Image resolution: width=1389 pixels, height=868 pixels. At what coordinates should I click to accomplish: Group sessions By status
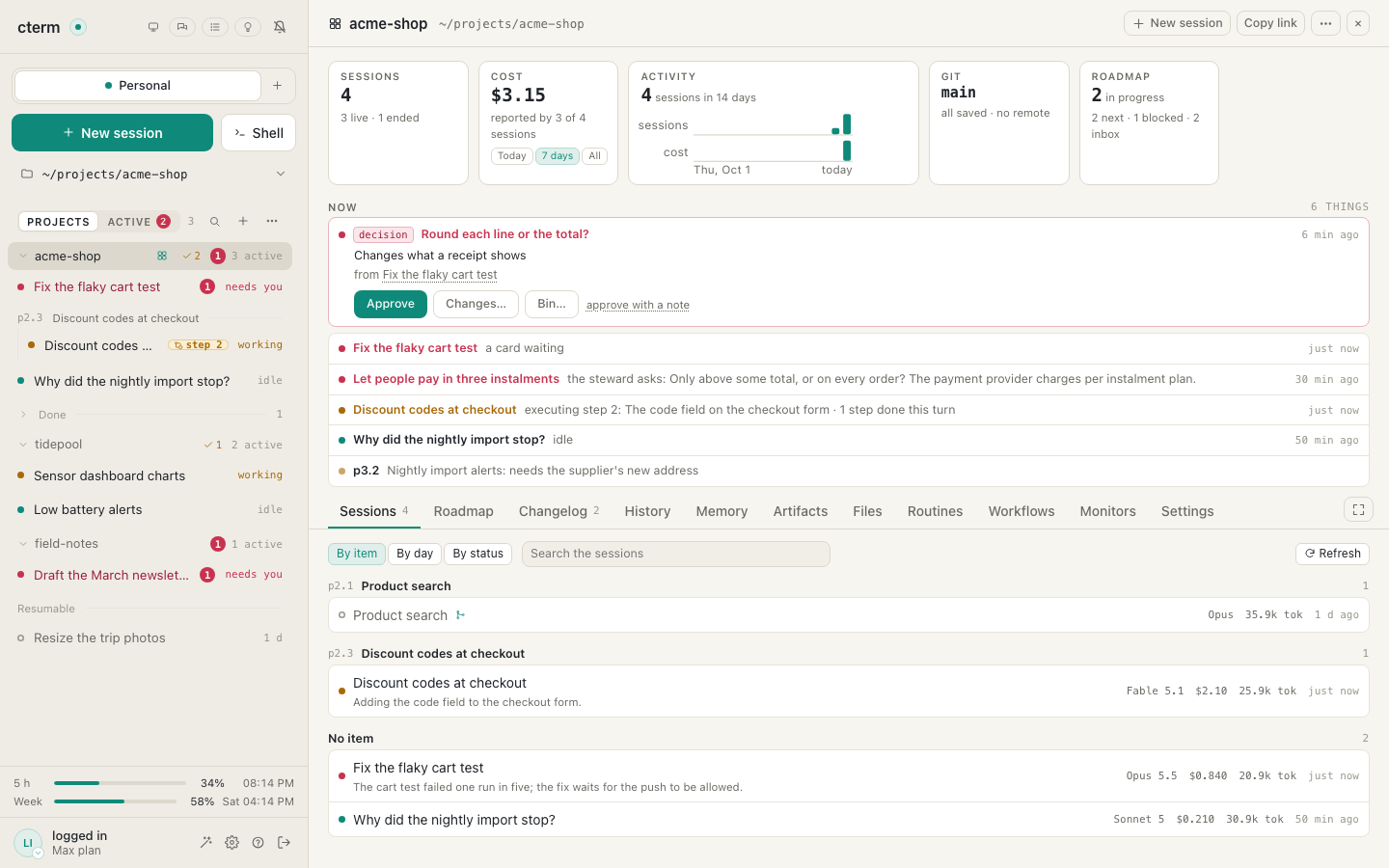[x=478, y=554]
